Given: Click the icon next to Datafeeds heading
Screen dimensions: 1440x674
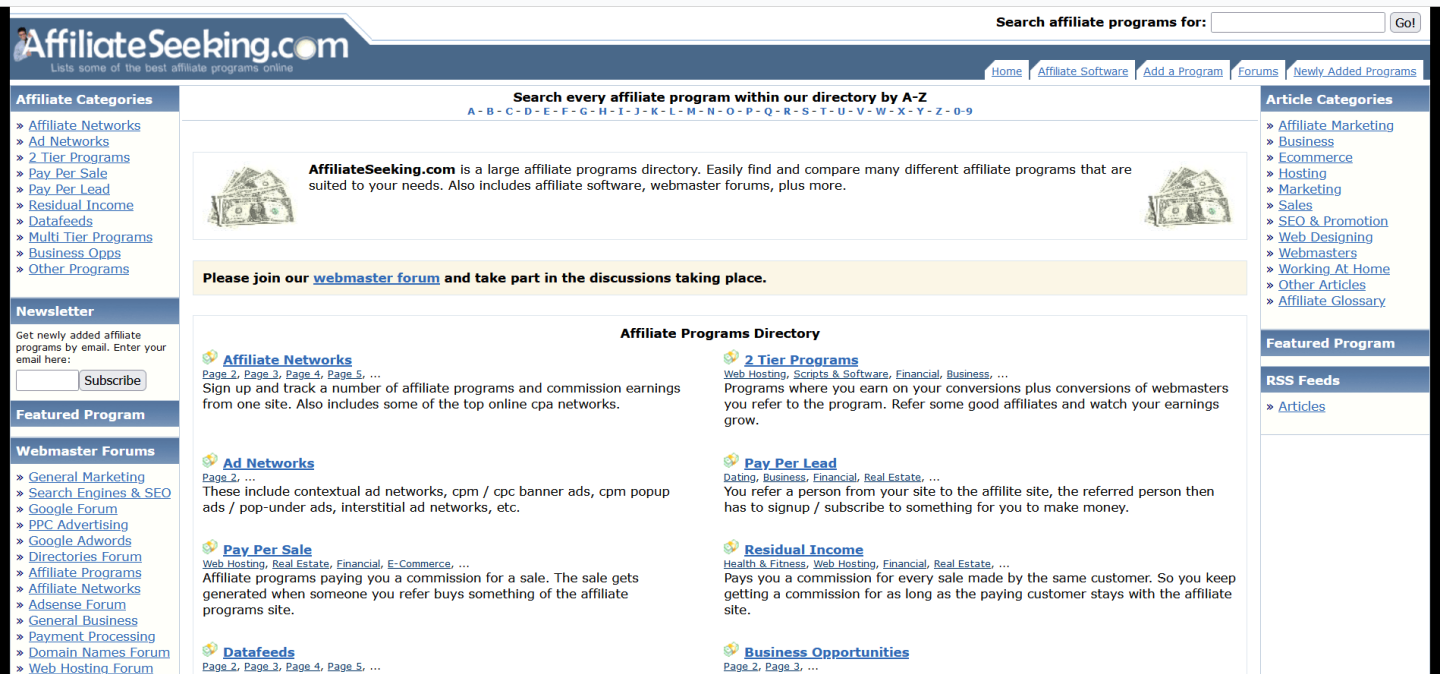Looking at the screenshot, I should [210, 650].
